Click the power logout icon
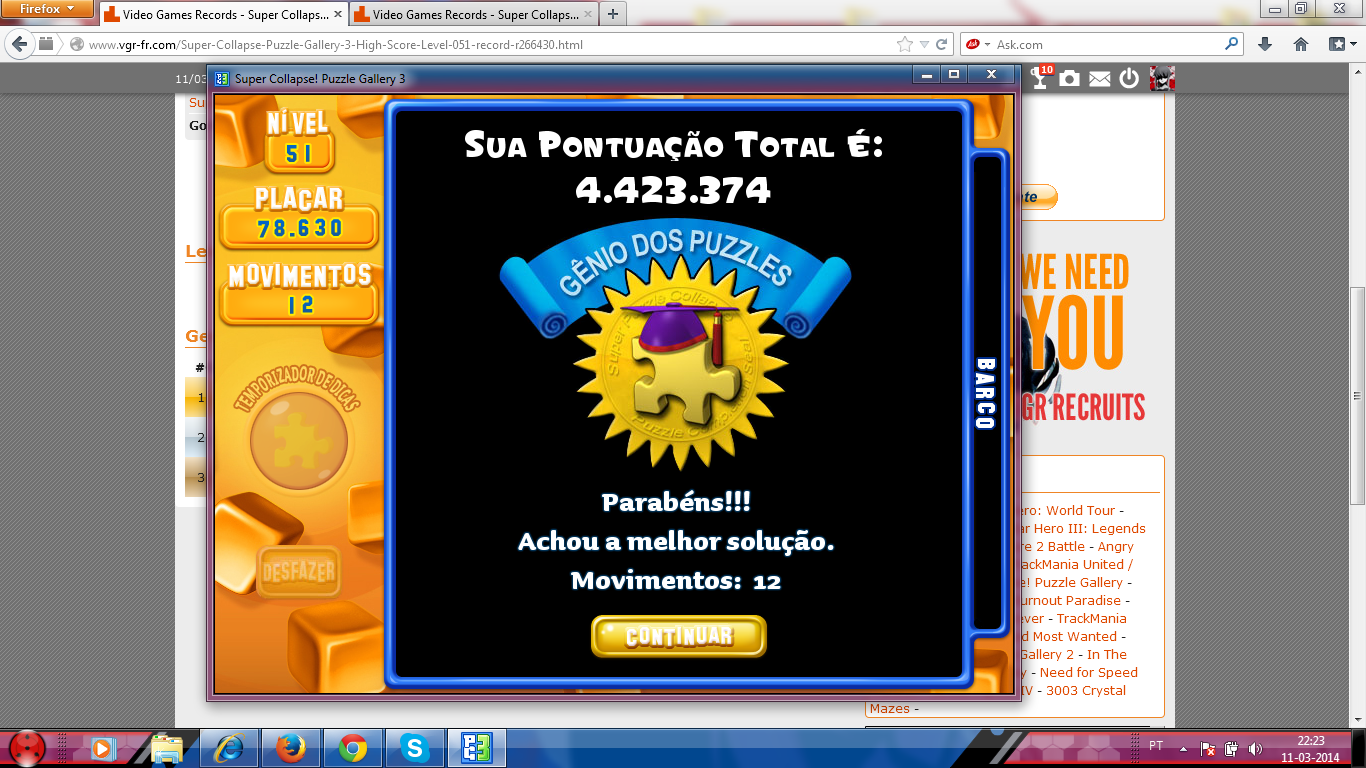1366x768 pixels. tap(1129, 78)
